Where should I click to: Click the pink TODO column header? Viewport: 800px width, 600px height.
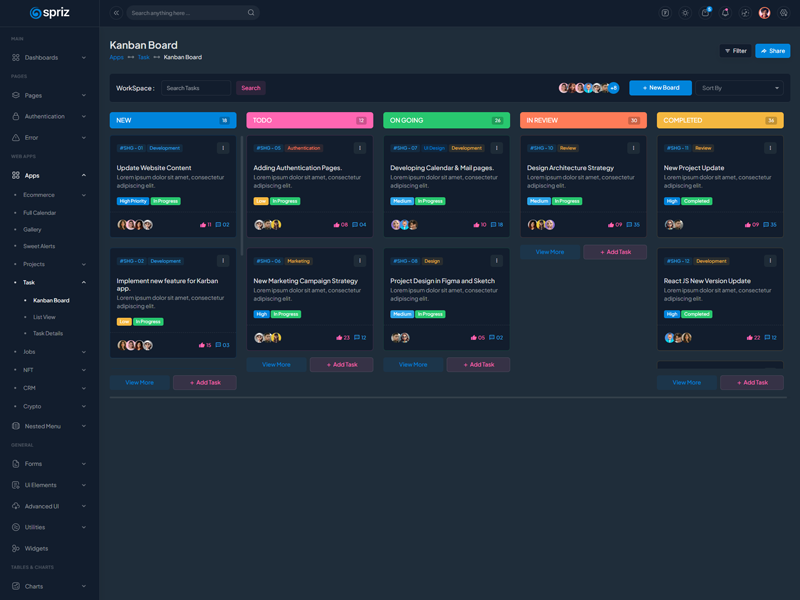click(309, 120)
